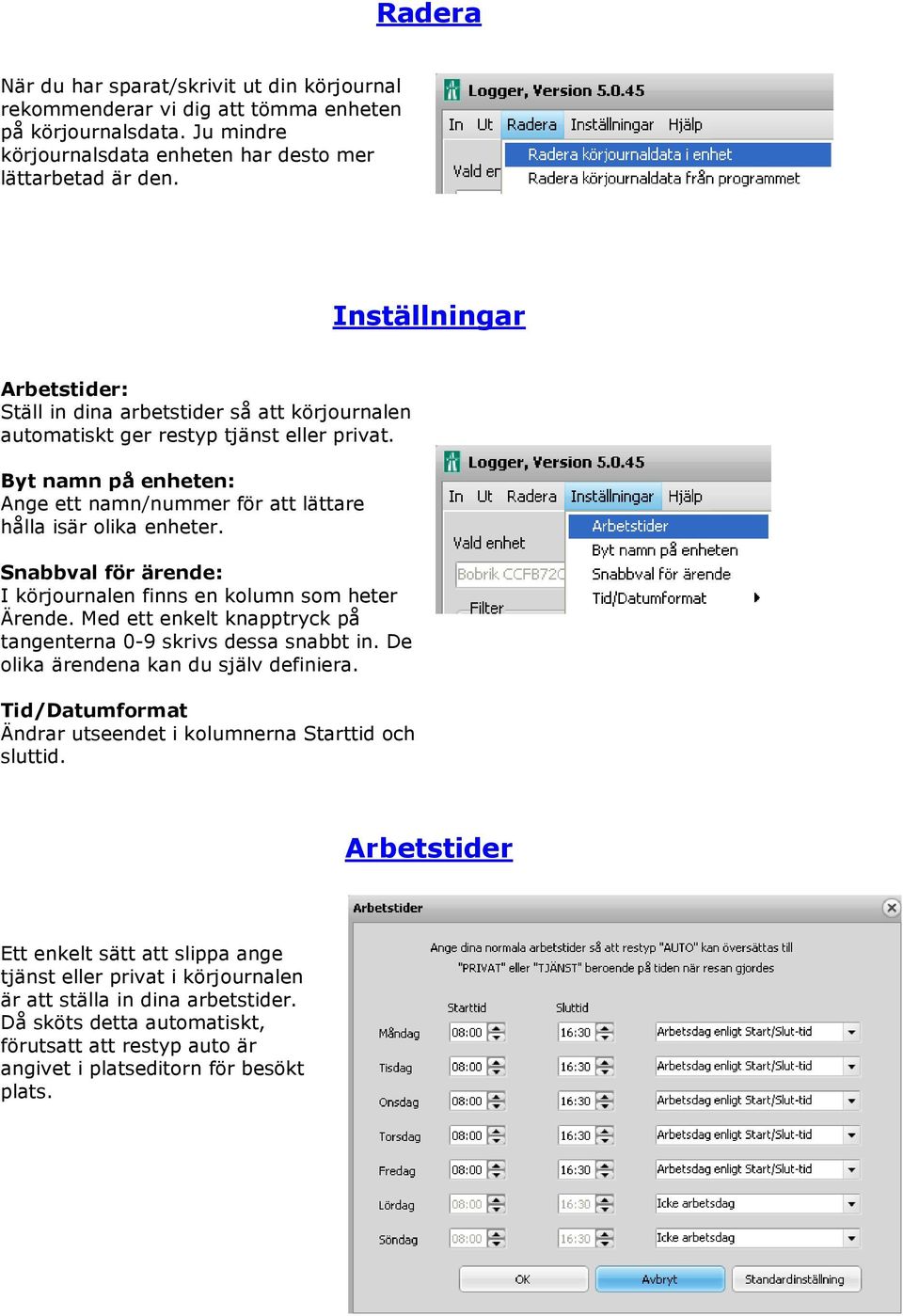Open Onsdag day type dropdown
Screen dimensions: 903x1316
(x=851, y=1101)
